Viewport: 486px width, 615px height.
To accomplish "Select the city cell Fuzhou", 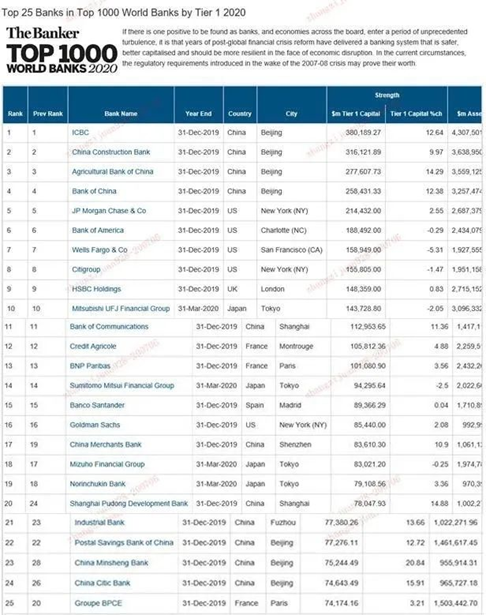I will point(283,523).
